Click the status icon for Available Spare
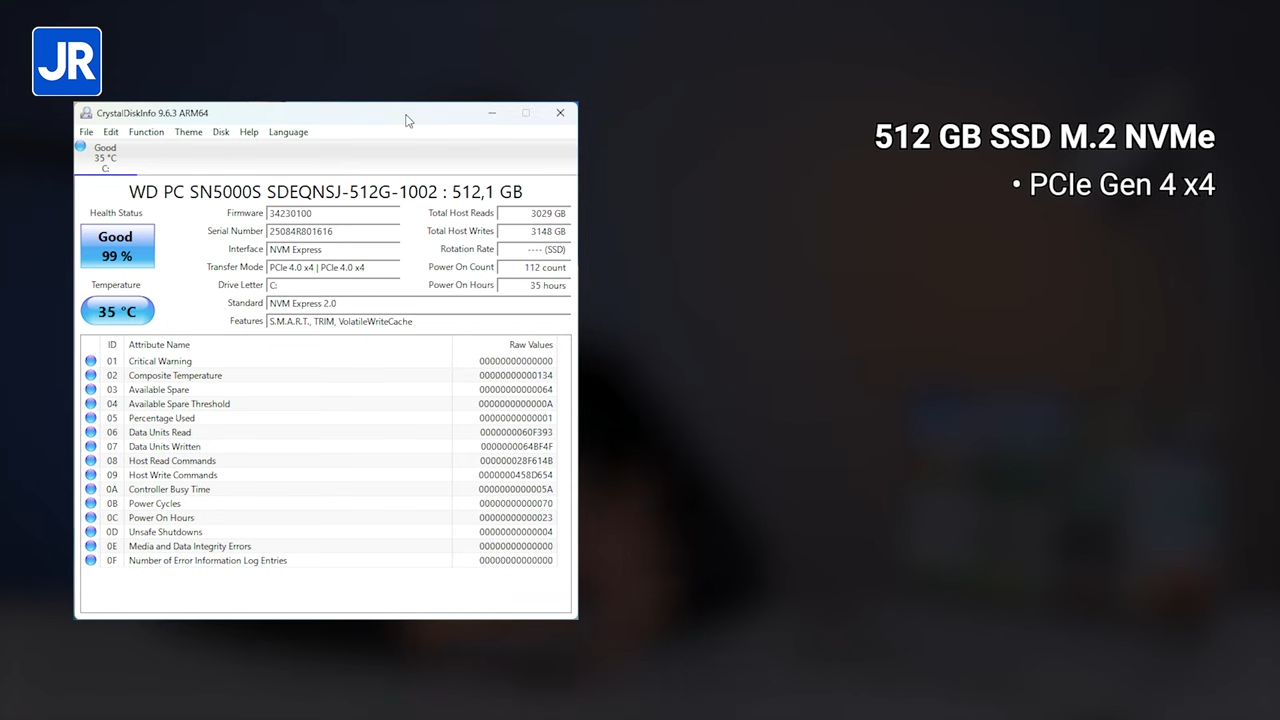The height and width of the screenshot is (720, 1280). click(x=91, y=389)
